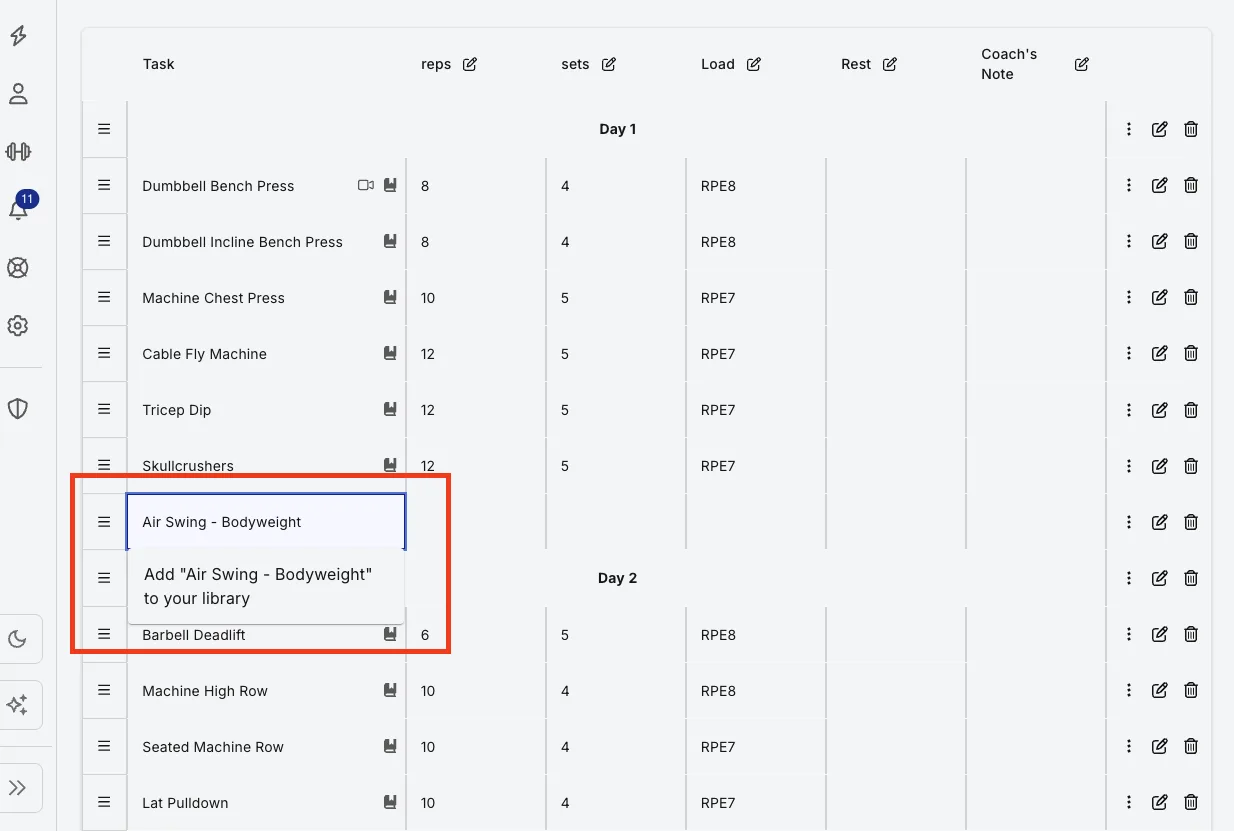Toggle dark mode moon button
Screen dimensions: 1234x831
click(18, 639)
